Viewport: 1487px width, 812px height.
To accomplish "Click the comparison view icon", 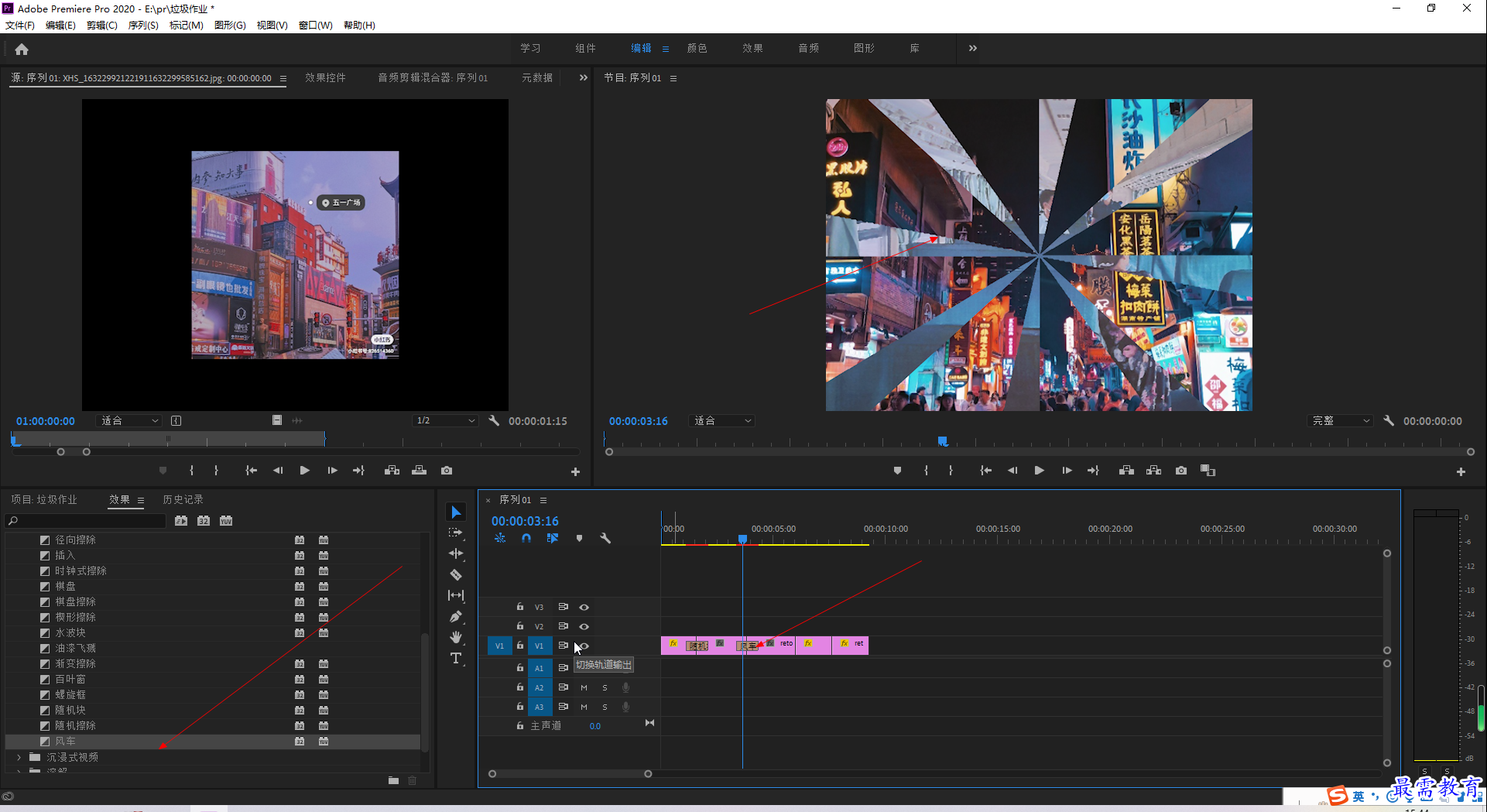I will pos(1208,471).
